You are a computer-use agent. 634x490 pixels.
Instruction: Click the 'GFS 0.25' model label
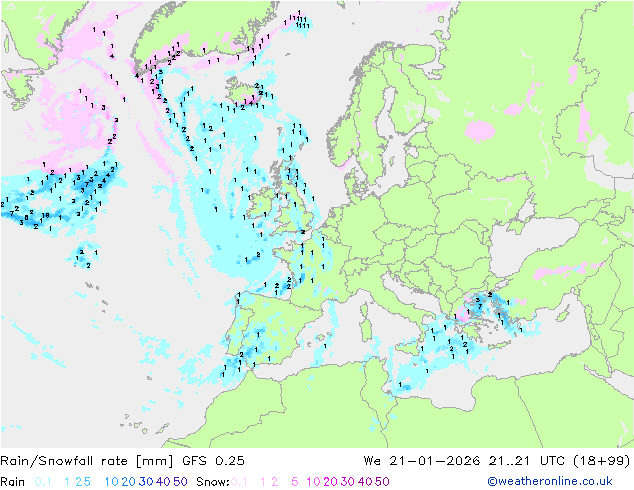coord(213,461)
